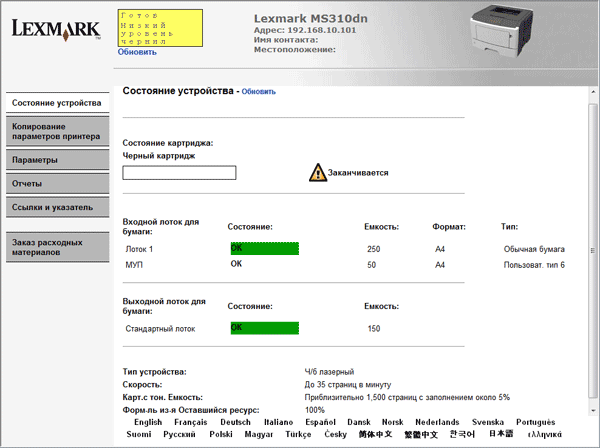Click the address text 192.168.10.101

coord(321,30)
